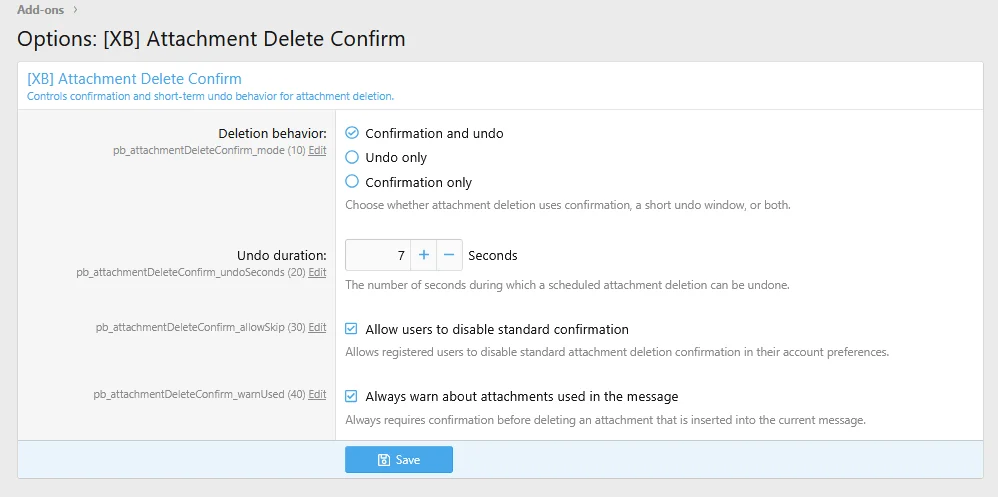The image size is (998, 497).
Task: Click the 'Undo duration:' label
Action: coord(281,256)
